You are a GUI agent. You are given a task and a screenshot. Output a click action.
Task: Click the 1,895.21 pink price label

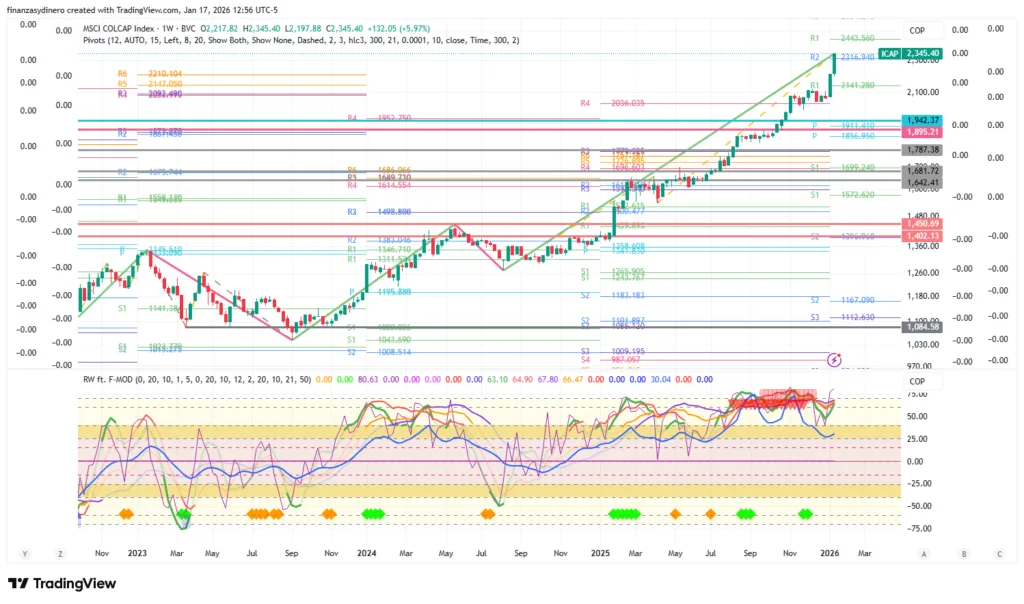920,132
